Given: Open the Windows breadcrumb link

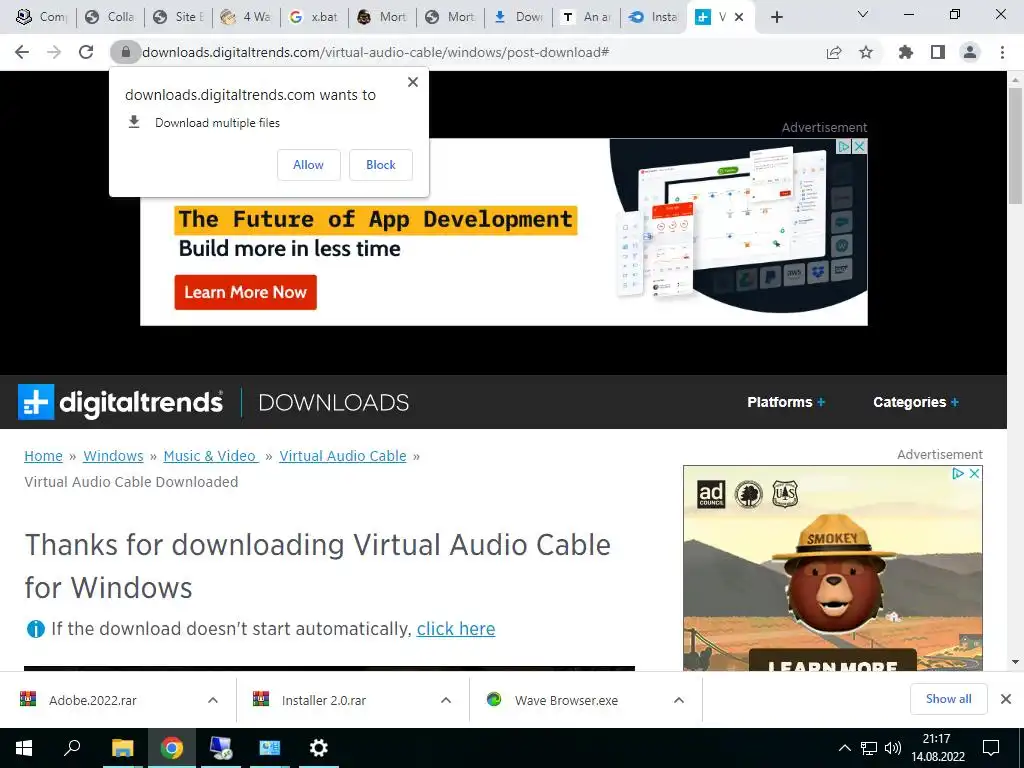Looking at the screenshot, I should coord(113,456).
